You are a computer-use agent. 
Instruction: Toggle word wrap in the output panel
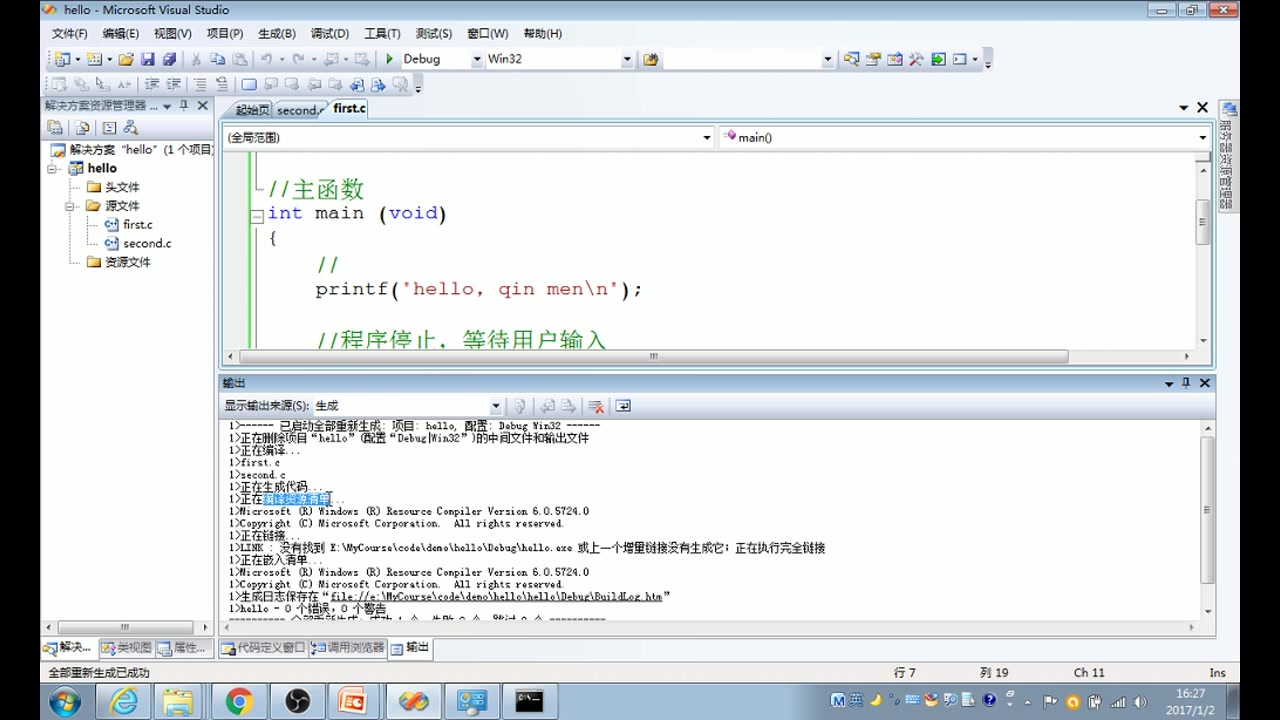pyautogui.click(x=623, y=406)
